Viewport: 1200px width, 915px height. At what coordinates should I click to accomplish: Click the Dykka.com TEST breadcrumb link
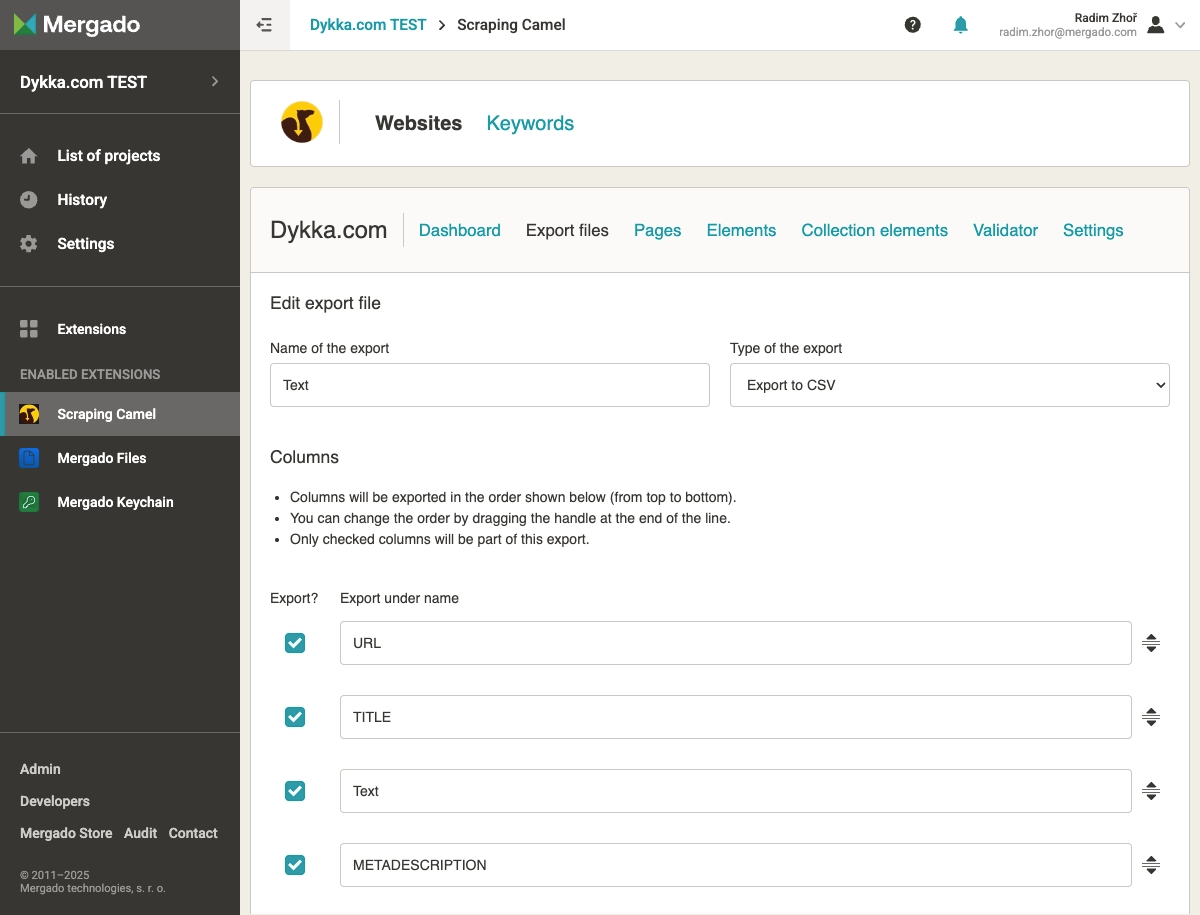point(368,25)
